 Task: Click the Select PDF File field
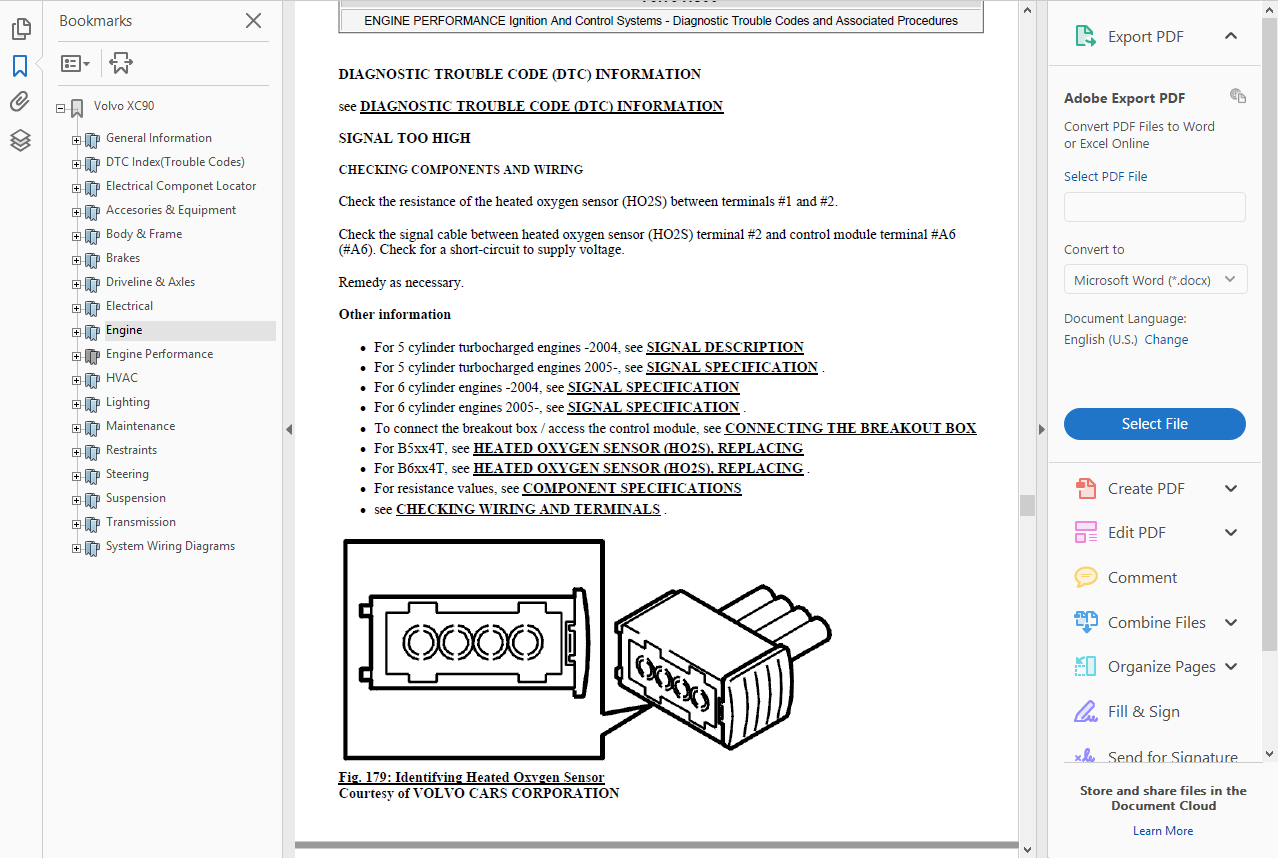(x=1155, y=207)
